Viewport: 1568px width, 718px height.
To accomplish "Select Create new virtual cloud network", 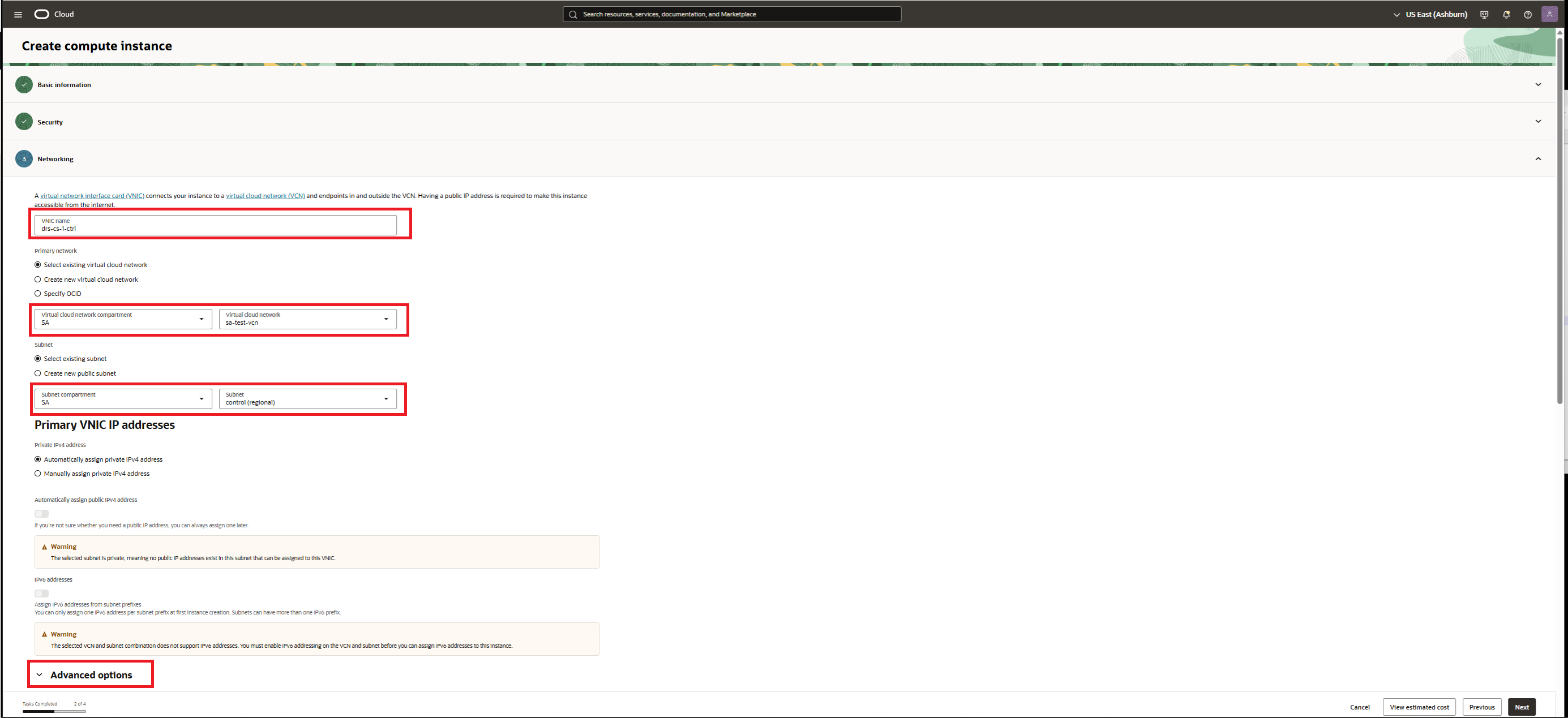I will 38,280.
